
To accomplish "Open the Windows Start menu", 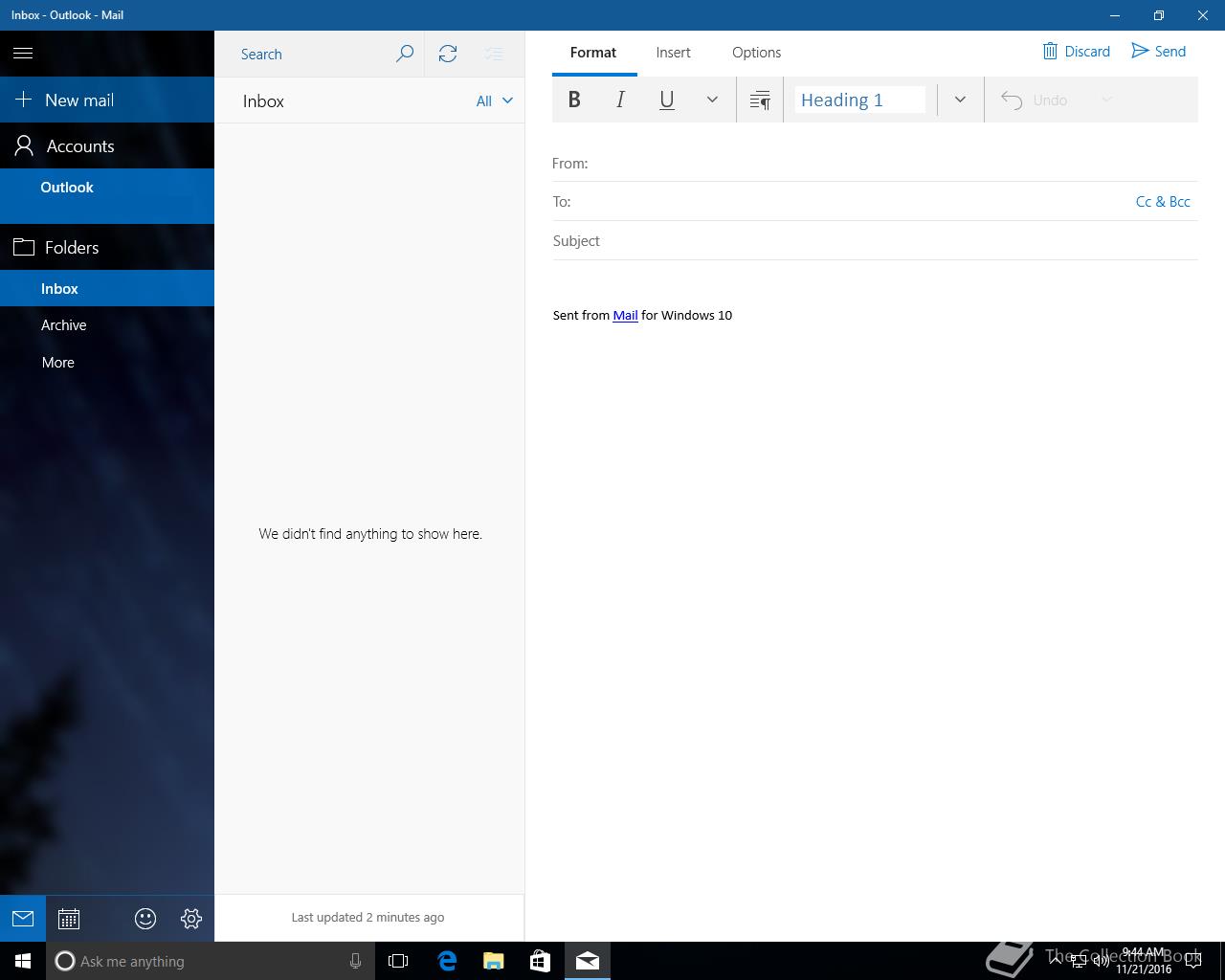I will [23, 961].
